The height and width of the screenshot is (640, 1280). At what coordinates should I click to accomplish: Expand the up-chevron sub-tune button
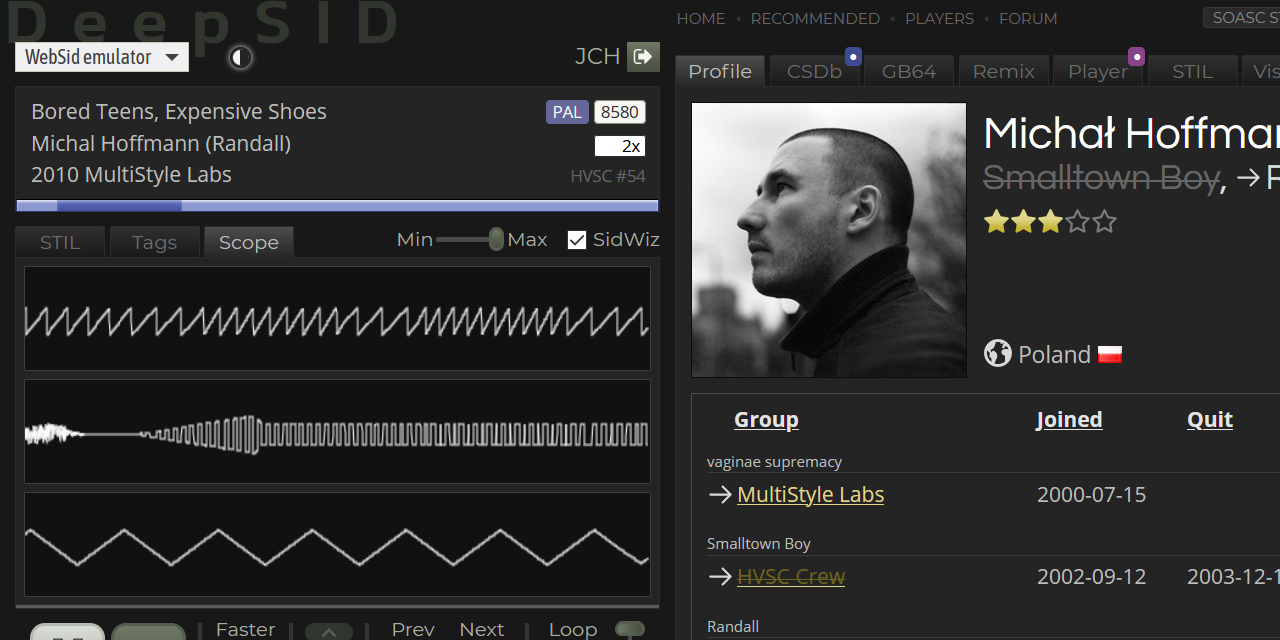[x=329, y=632]
